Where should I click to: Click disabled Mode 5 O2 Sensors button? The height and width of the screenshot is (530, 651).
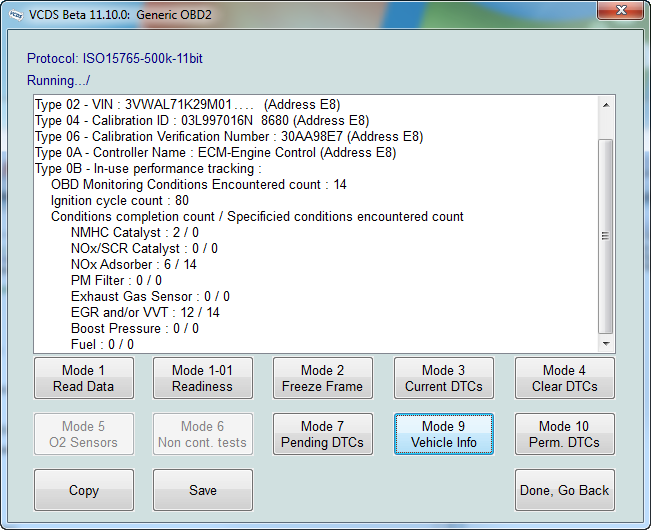point(84,434)
